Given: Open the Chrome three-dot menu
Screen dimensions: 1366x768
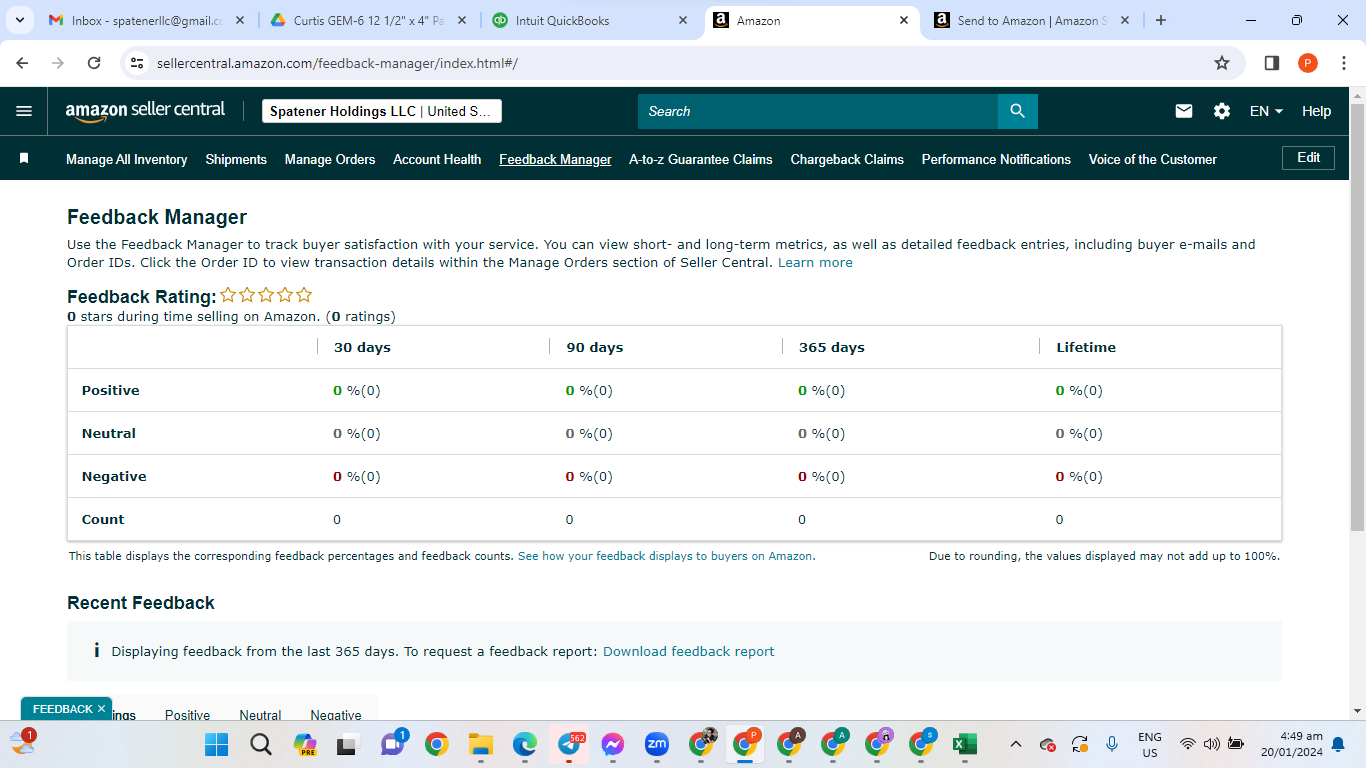Looking at the screenshot, I should [1343, 63].
